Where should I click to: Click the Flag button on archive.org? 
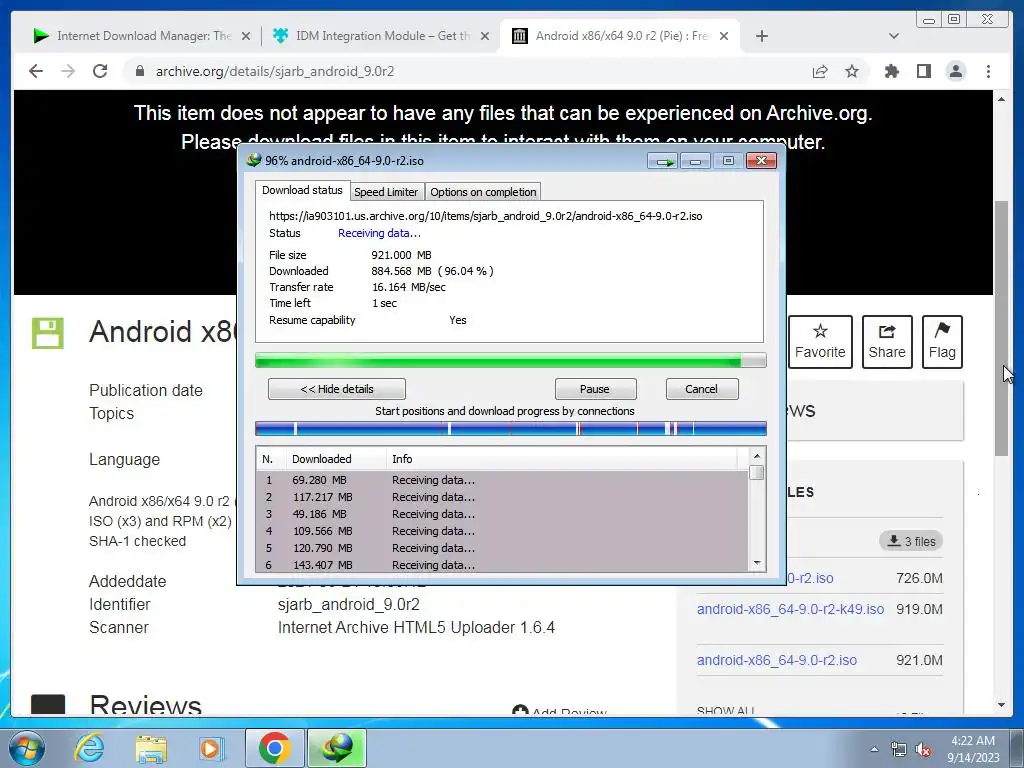(x=942, y=342)
